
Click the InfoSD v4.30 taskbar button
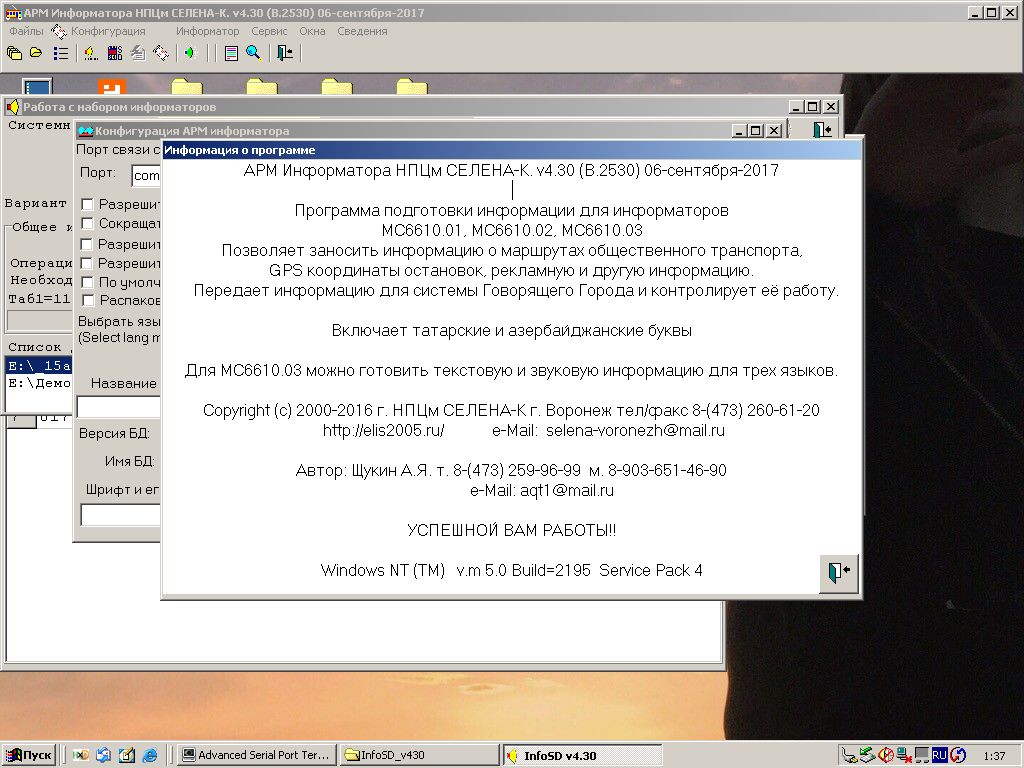(583, 756)
